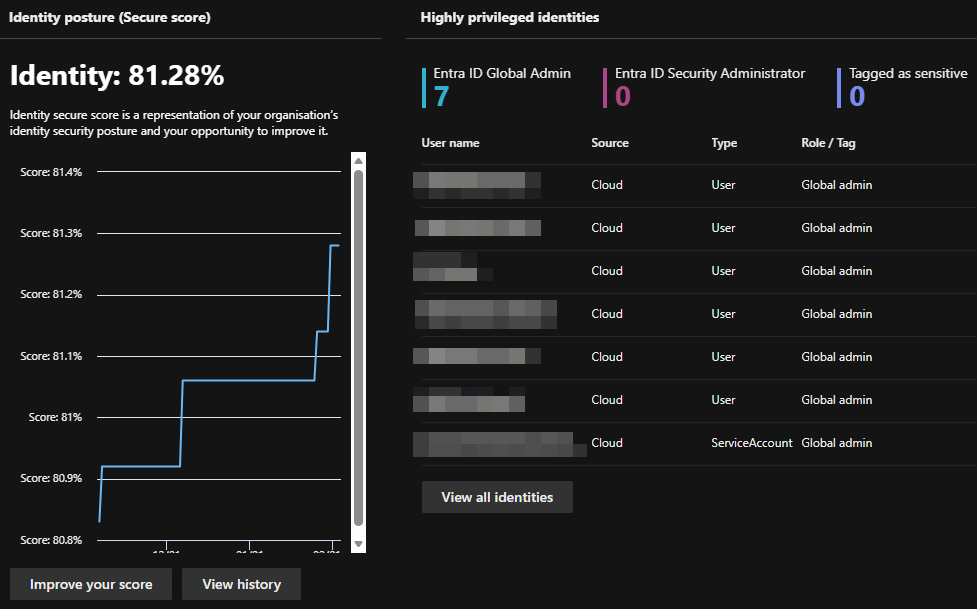Screen dimensions: 977x609
Task: Click the Identity: 81.28% score title
Action: [117, 75]
